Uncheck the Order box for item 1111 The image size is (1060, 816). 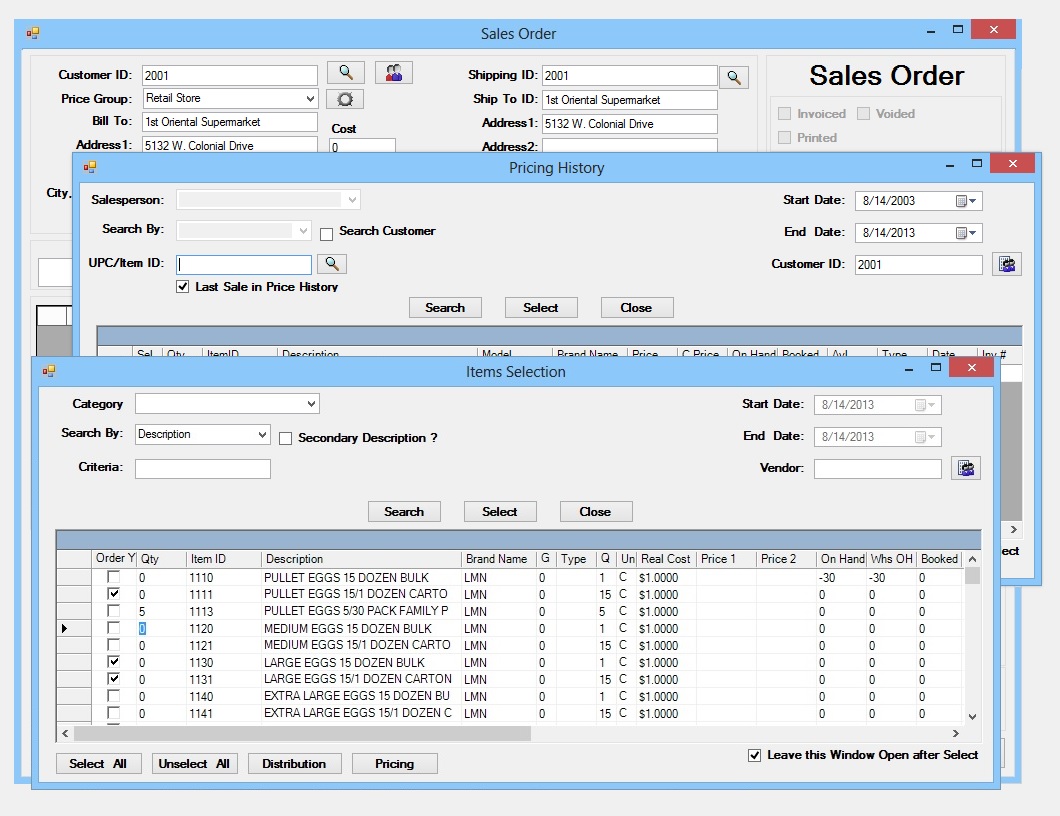(x=114, y=594)
